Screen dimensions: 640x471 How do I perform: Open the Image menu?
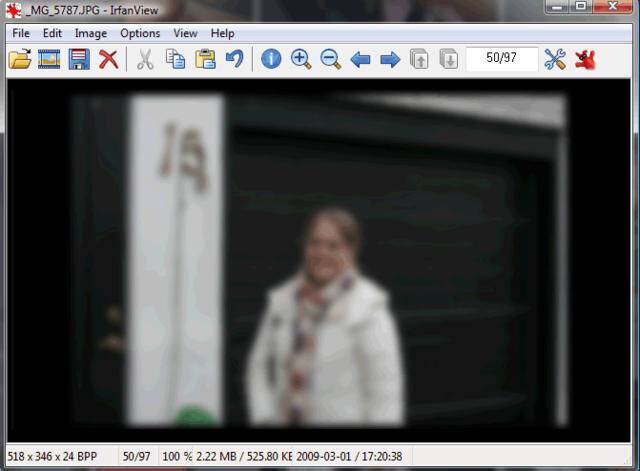tap(90, 33)
